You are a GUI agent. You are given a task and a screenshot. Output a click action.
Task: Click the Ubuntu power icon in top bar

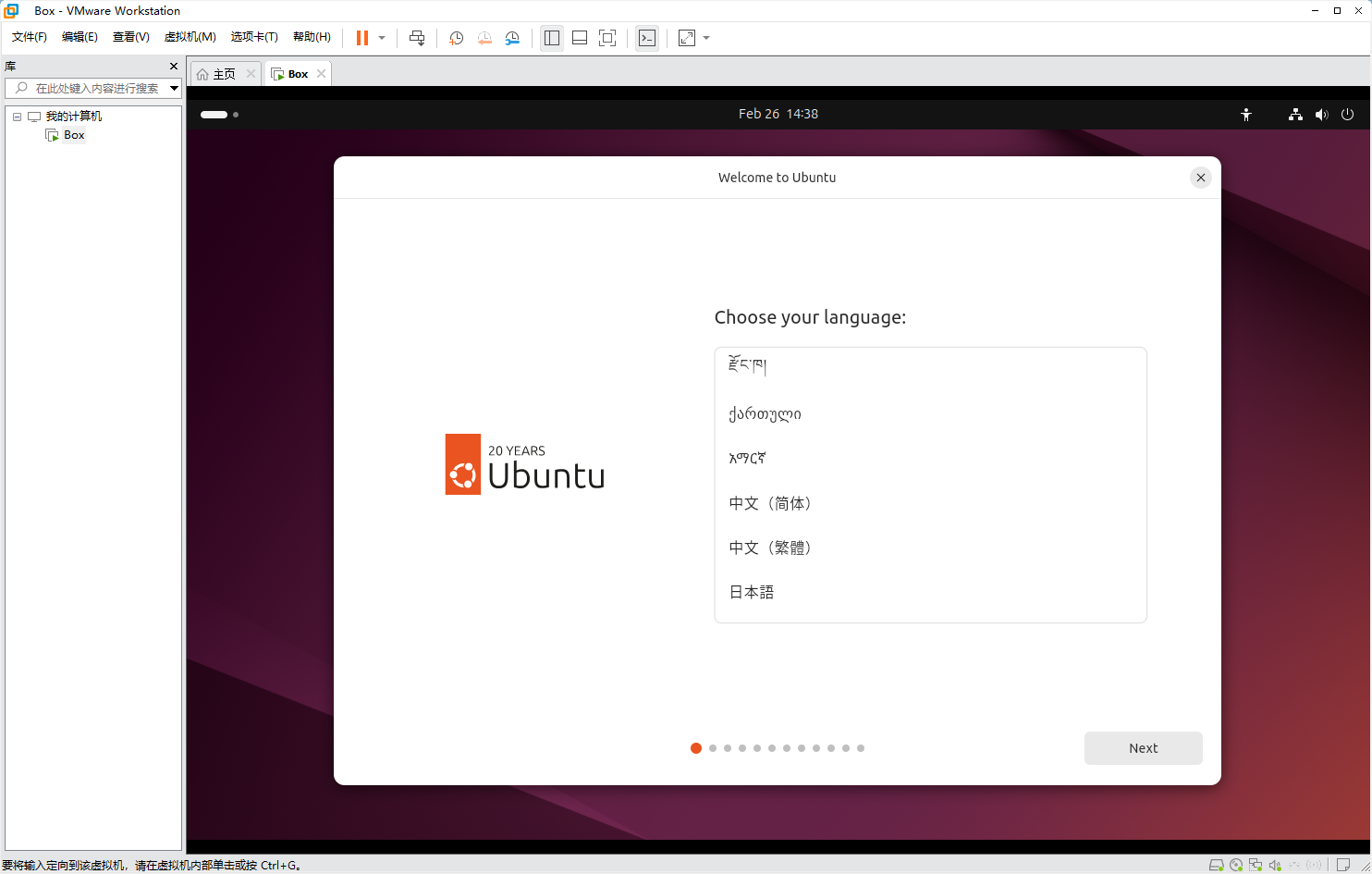point(1347,115)
